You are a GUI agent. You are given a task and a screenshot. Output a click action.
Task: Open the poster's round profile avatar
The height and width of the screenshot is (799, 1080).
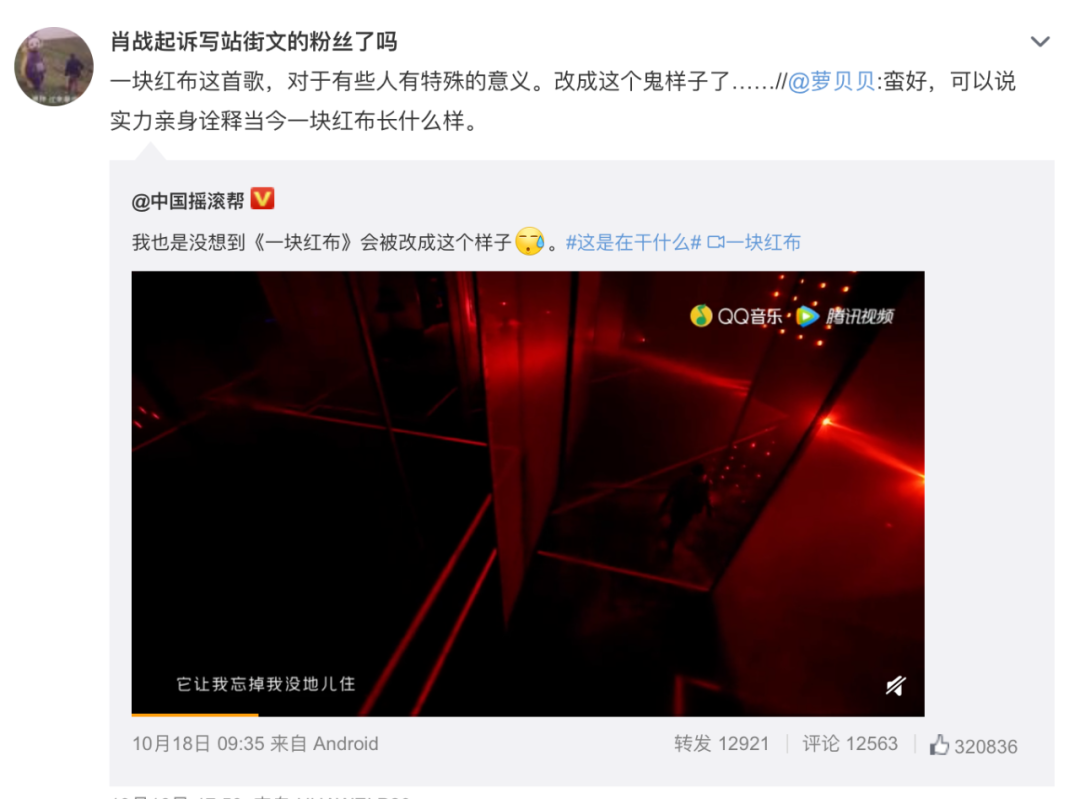click(54, 67)
